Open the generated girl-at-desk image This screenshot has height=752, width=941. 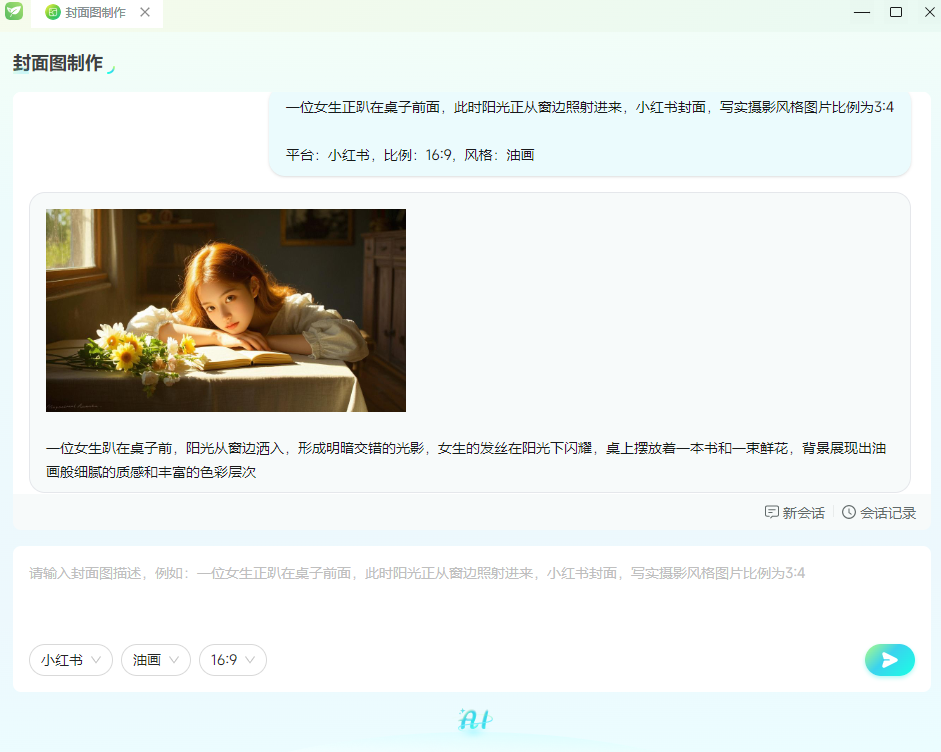(226, 310)
